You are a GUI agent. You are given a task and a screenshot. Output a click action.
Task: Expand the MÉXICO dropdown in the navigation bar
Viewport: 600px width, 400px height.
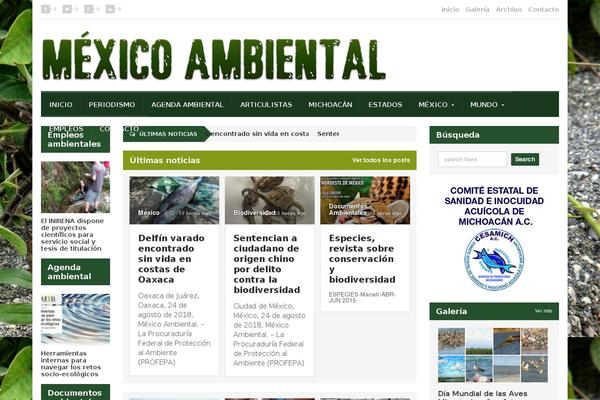tap(436, 104)
